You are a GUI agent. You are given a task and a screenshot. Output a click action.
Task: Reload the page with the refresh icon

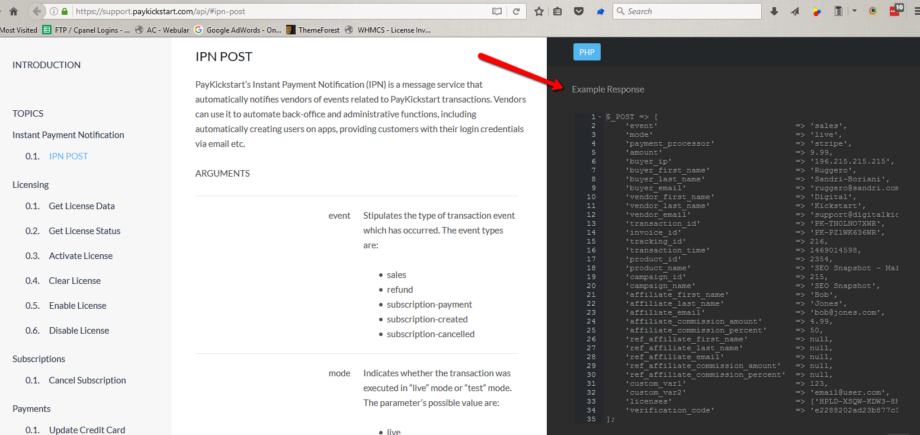[x=518, y=11]
